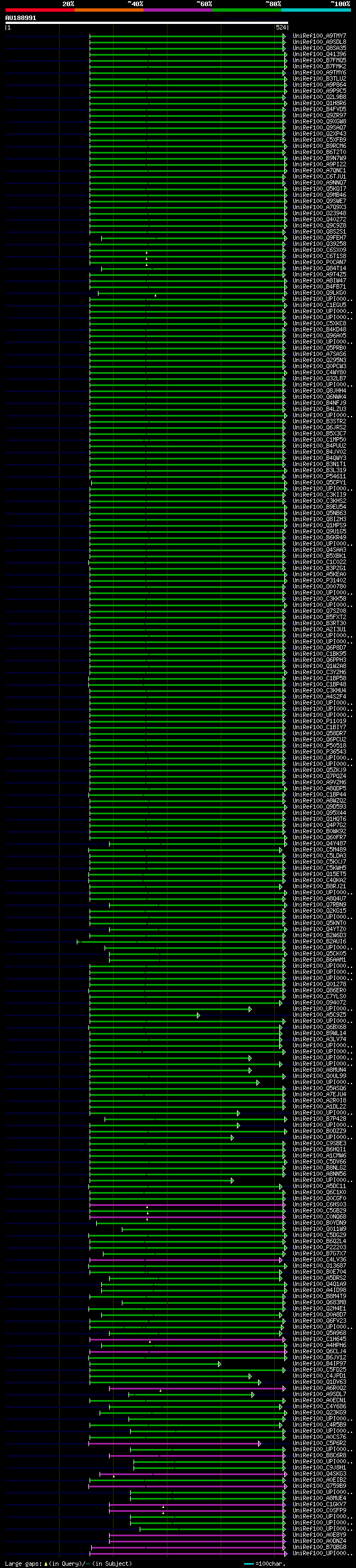The image size is (356, 1568).
Task: Select hit label UniRef100_B7QBG8
Action: [319, 1547]
